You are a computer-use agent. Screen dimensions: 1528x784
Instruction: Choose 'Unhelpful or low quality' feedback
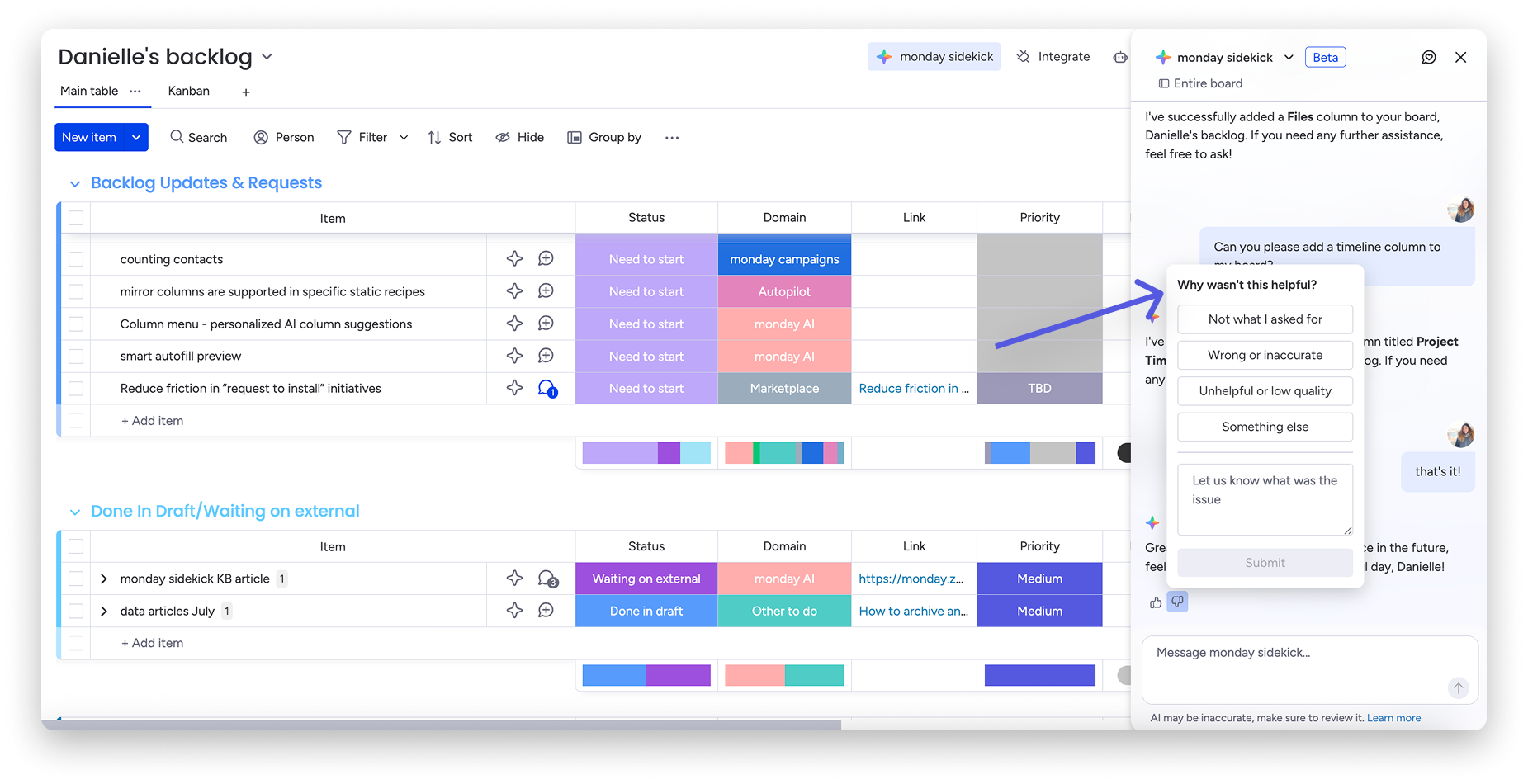point(1265,391)
